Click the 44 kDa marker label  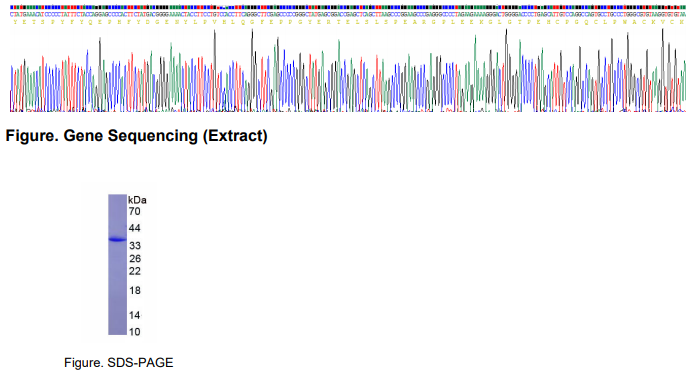(x=134, y=228)
